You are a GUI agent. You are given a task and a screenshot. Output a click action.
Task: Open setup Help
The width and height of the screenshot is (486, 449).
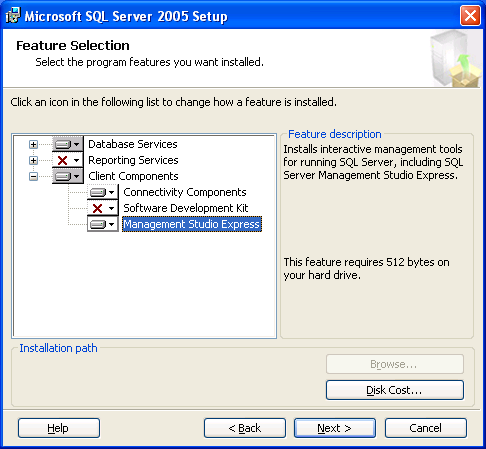(x=59, y=428)
